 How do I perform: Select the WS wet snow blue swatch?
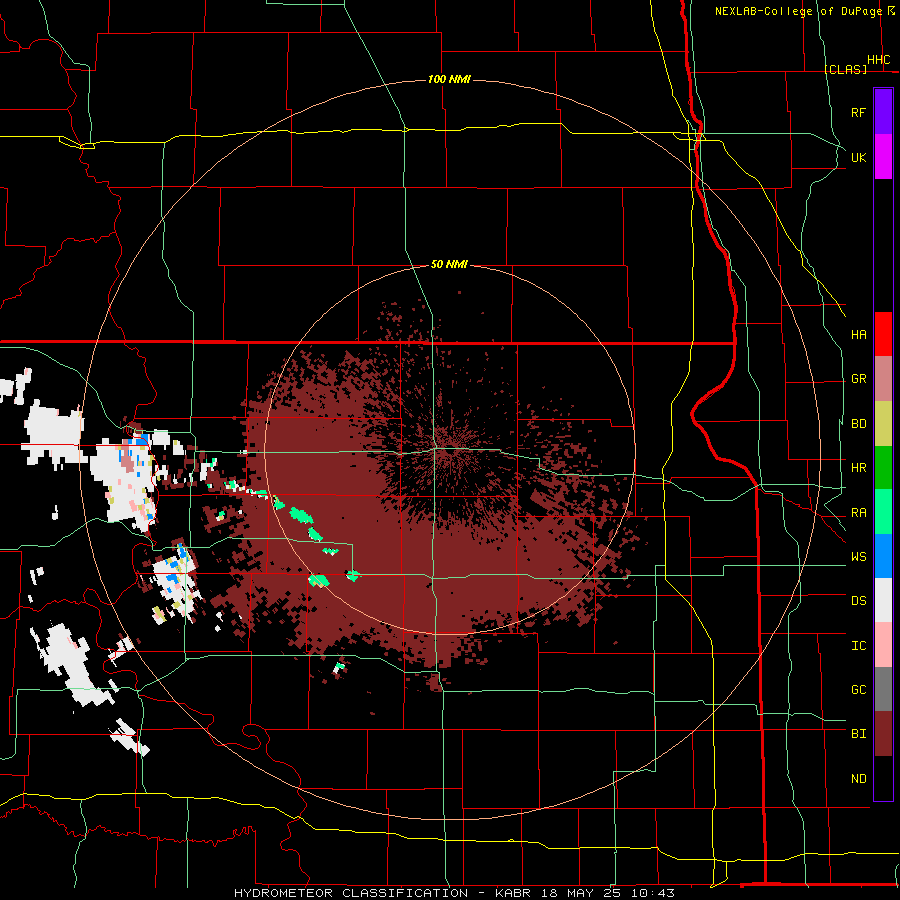(x=883, y=556)
